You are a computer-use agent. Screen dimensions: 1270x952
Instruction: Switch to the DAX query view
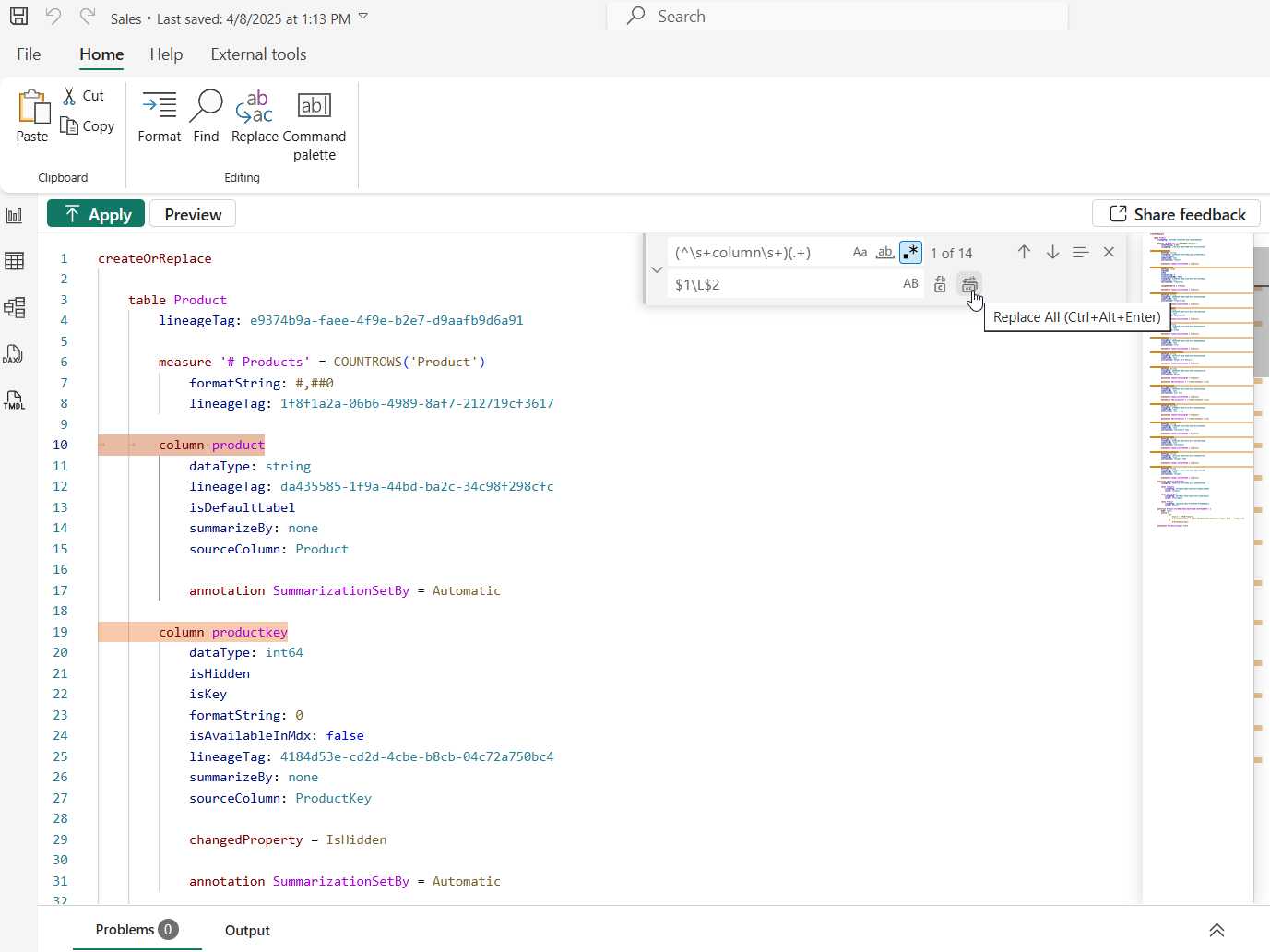(14, 353)
